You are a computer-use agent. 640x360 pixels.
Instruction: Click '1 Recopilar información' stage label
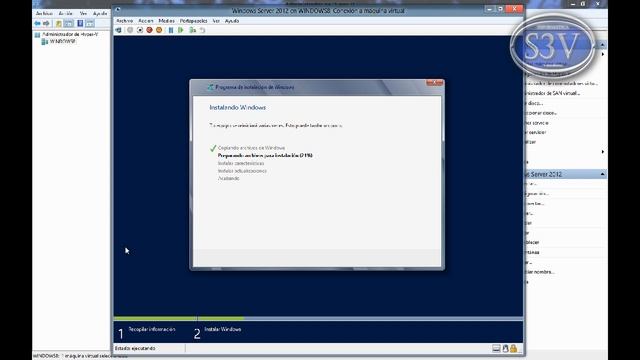point(147,332)
